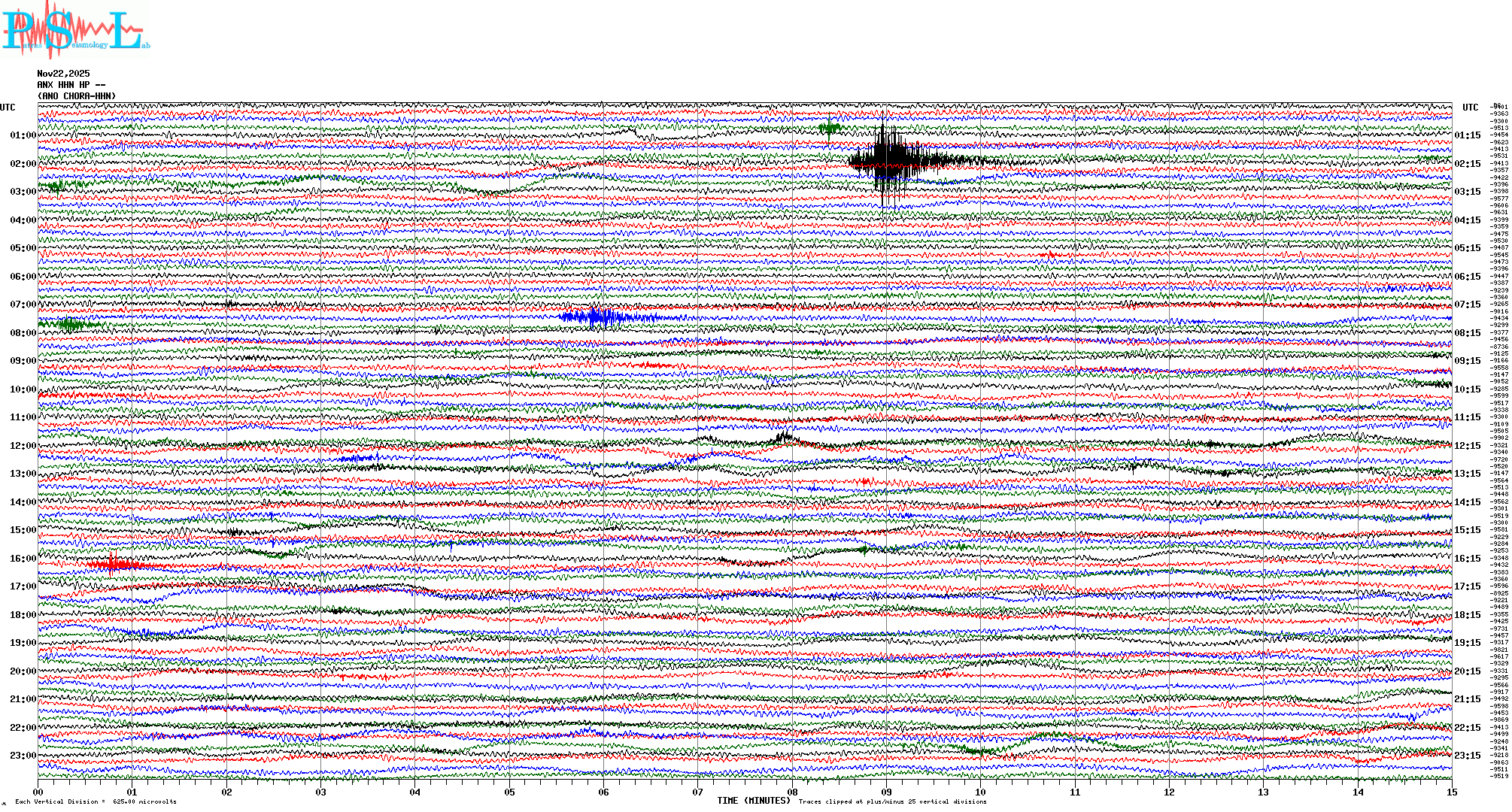
Task: Click the right UTC axis label
Action: [x=1470, y=108]
